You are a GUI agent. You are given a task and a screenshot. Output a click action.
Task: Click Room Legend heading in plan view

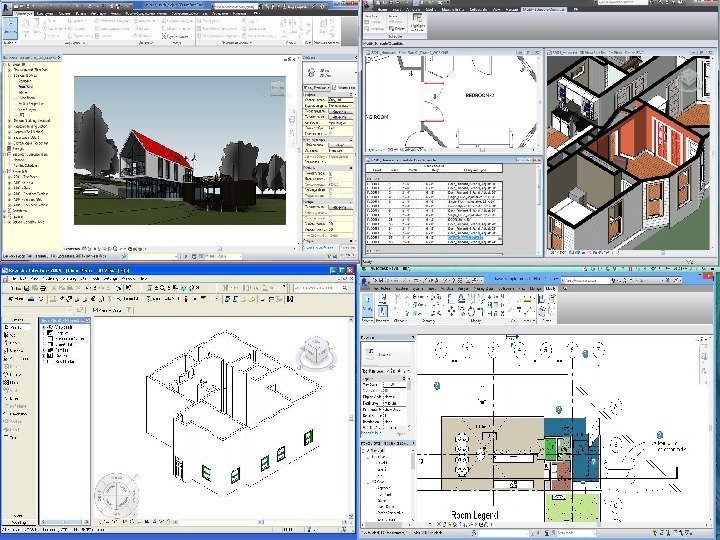475,515
